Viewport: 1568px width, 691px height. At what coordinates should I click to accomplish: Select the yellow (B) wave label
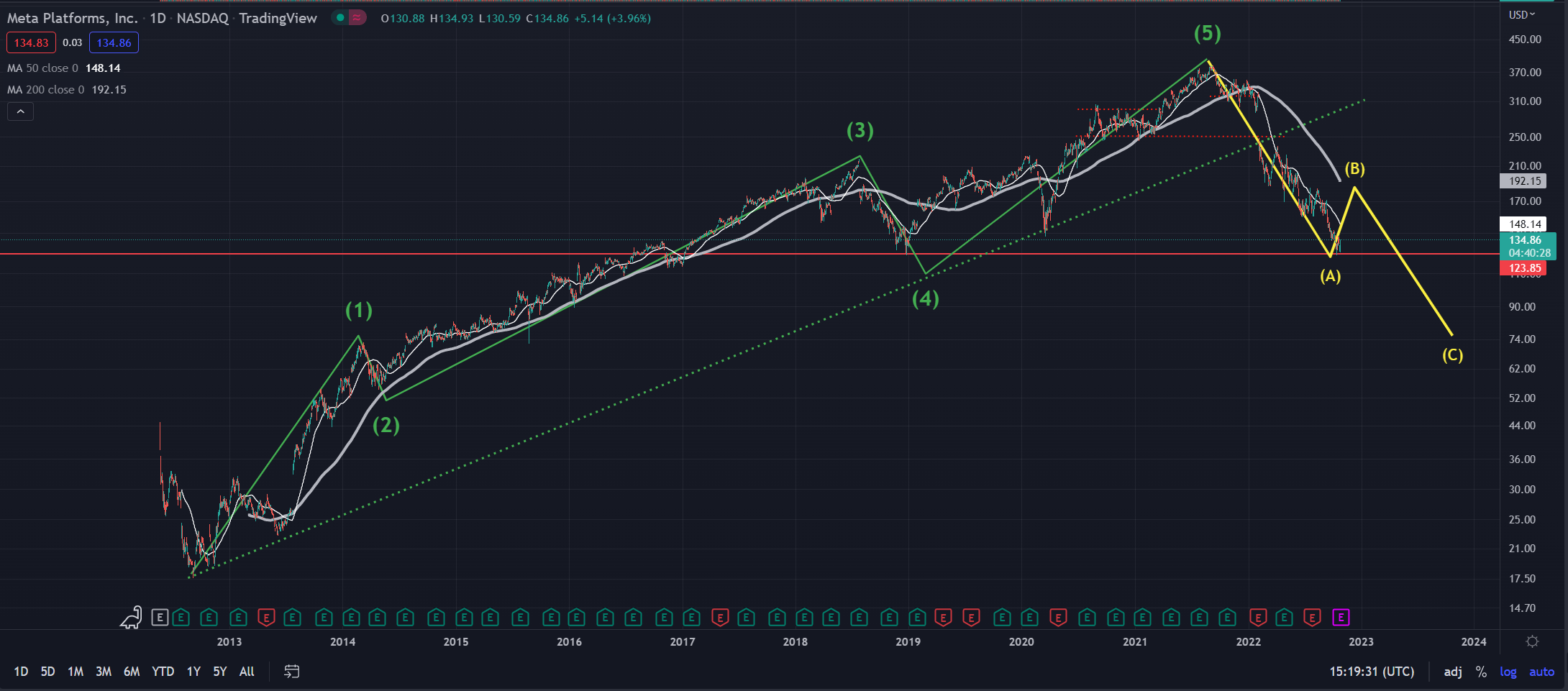click(x=1355, y=169)
